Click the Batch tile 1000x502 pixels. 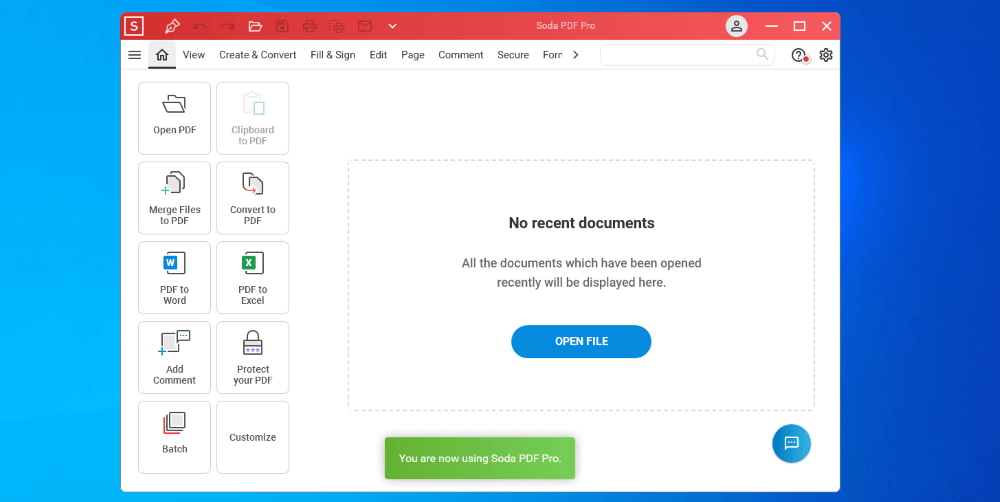[174, 437]
